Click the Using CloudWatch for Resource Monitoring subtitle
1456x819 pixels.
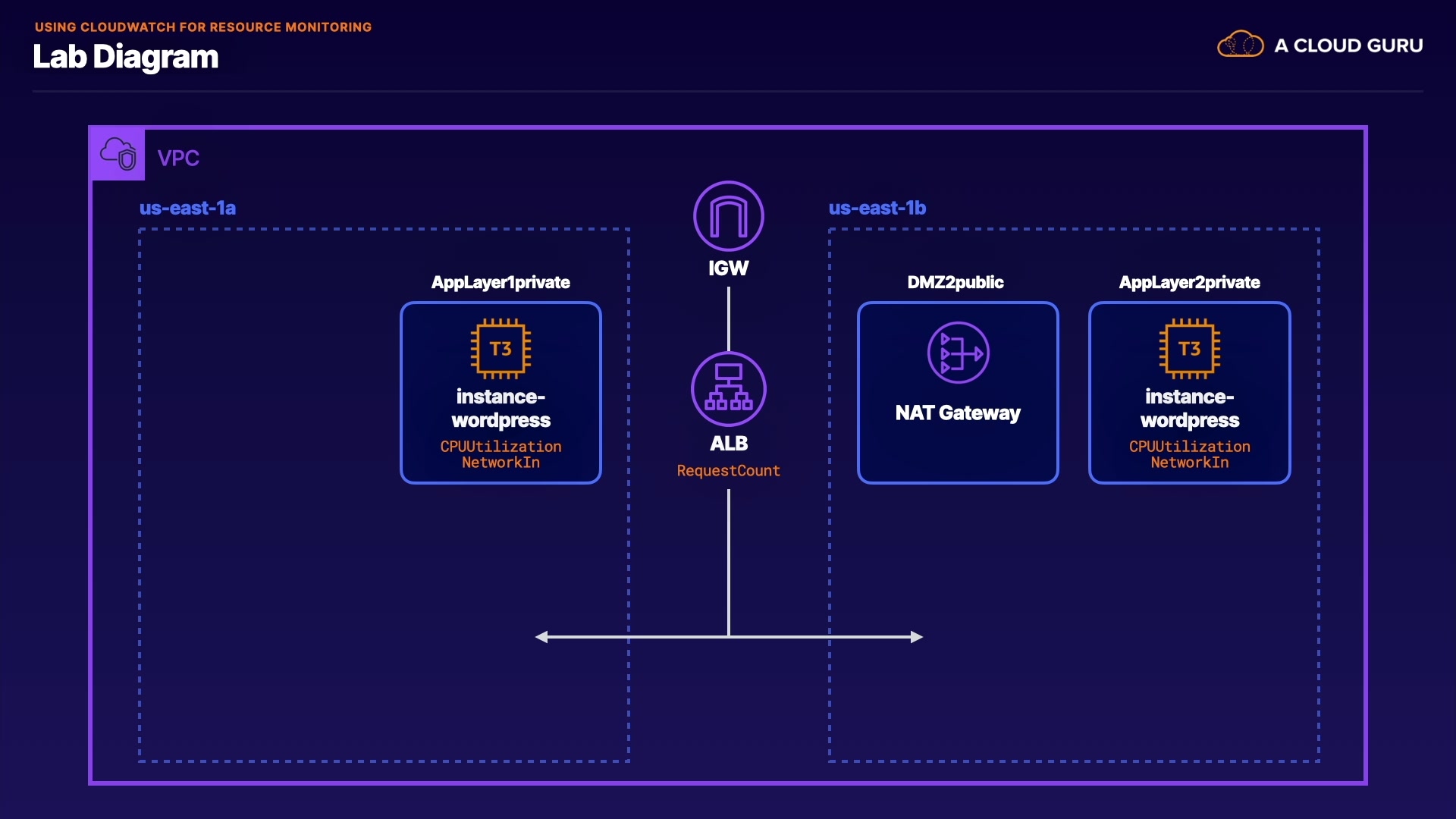[203, 27]
